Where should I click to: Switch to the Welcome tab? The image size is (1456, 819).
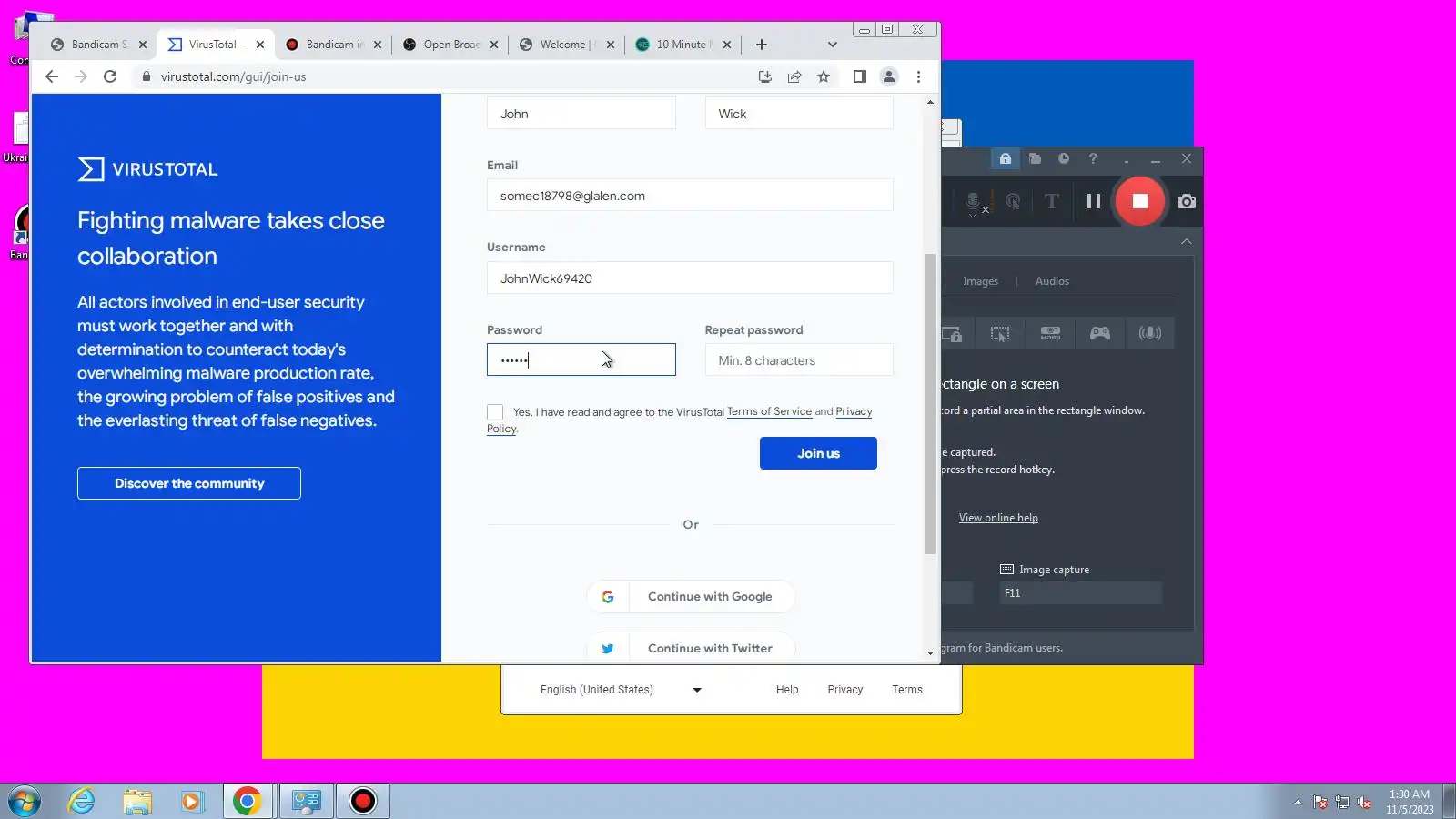click(566, 45)
